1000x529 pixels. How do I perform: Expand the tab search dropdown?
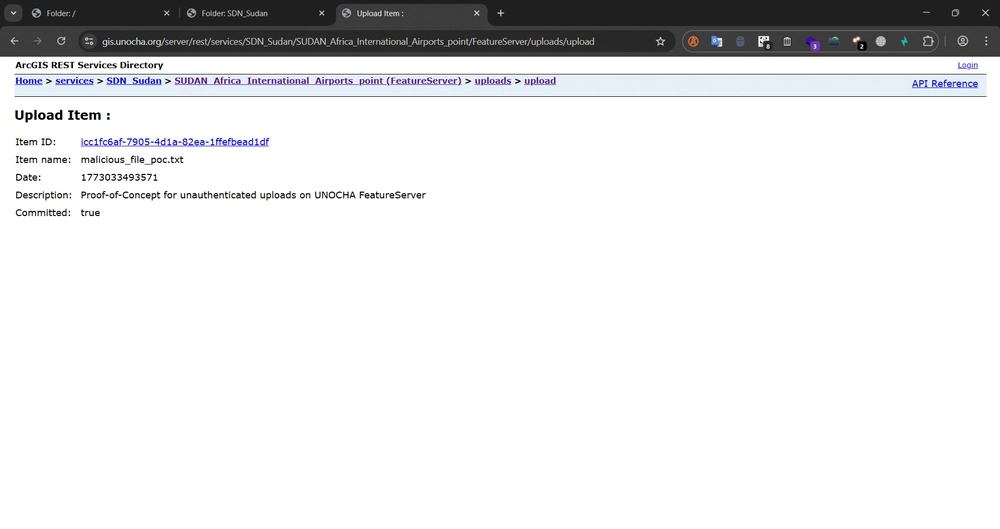(x=13, y=13)
